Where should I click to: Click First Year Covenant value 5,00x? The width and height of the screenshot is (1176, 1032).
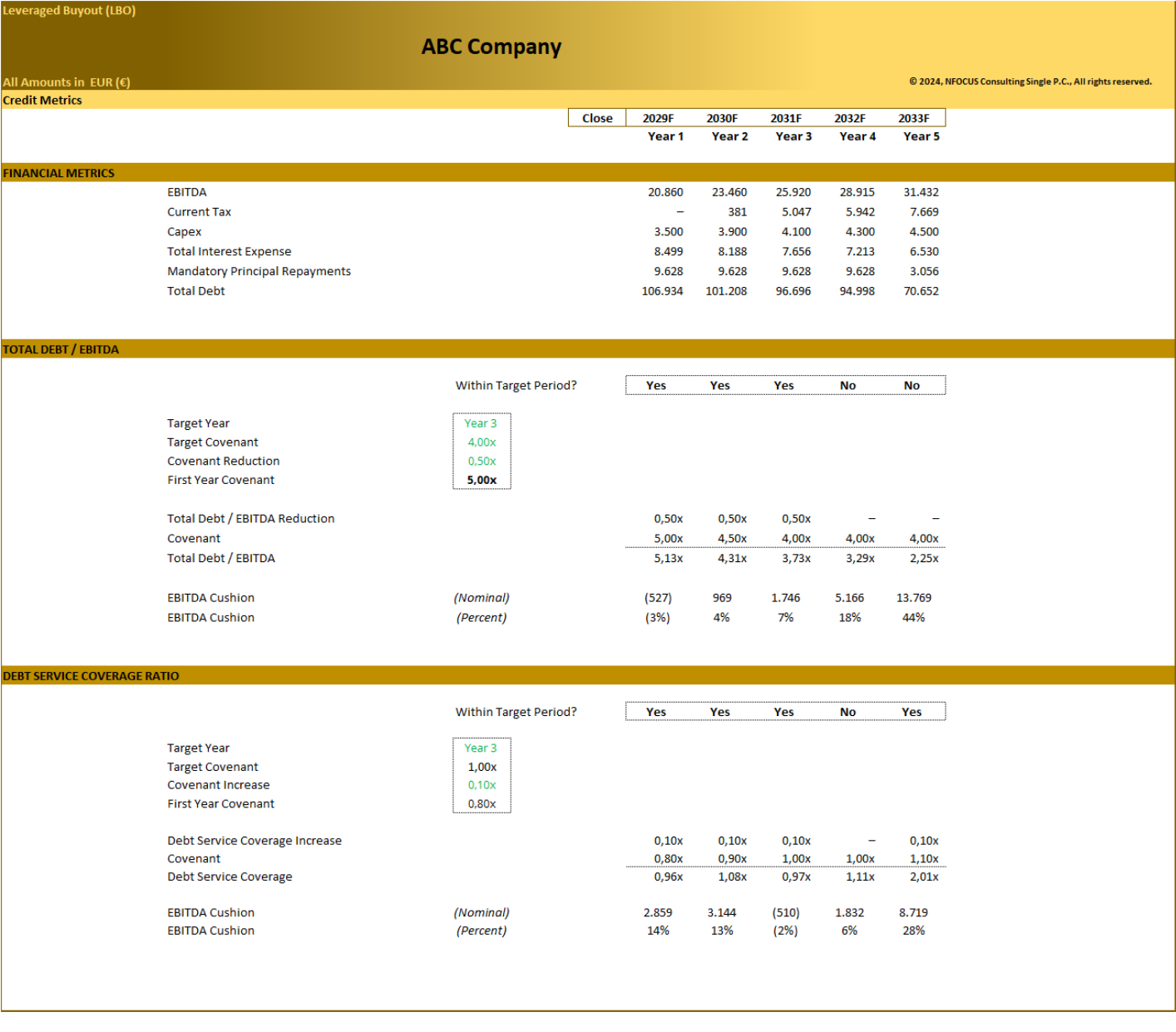[482, 480]
